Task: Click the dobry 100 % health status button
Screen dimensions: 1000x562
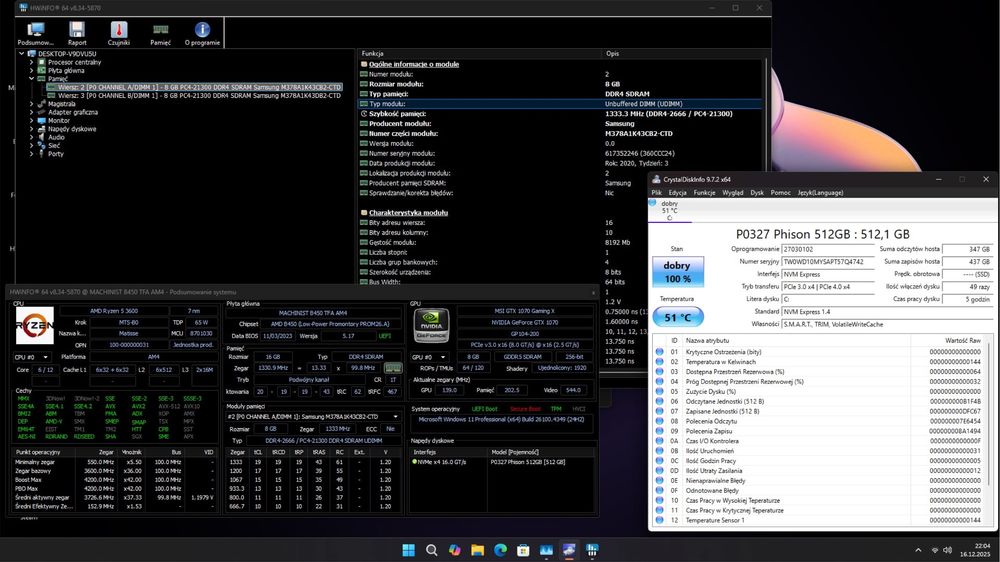Action: [x=677, y=272]
